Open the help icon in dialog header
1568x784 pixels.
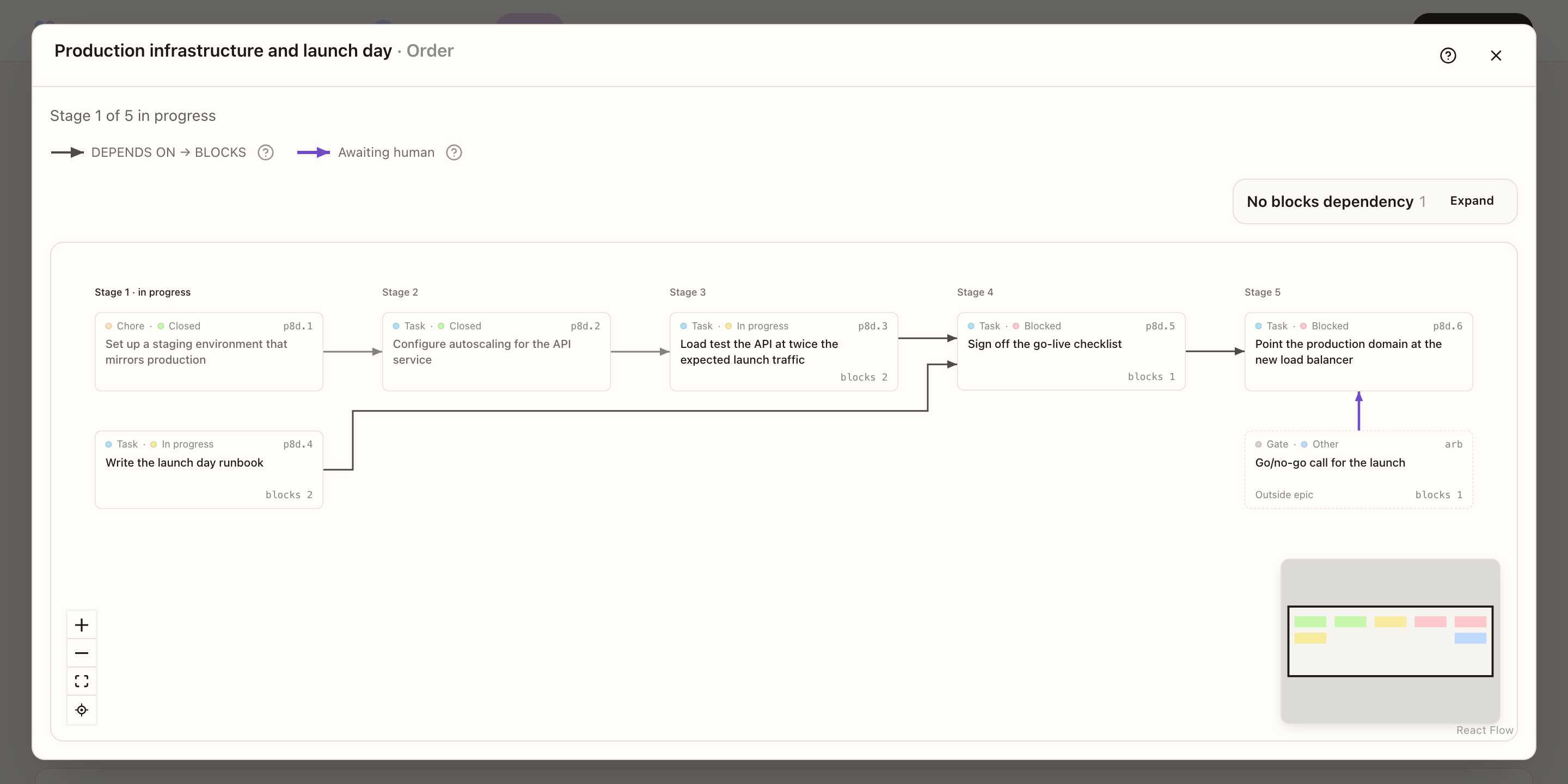click(x=1448, y=56)
